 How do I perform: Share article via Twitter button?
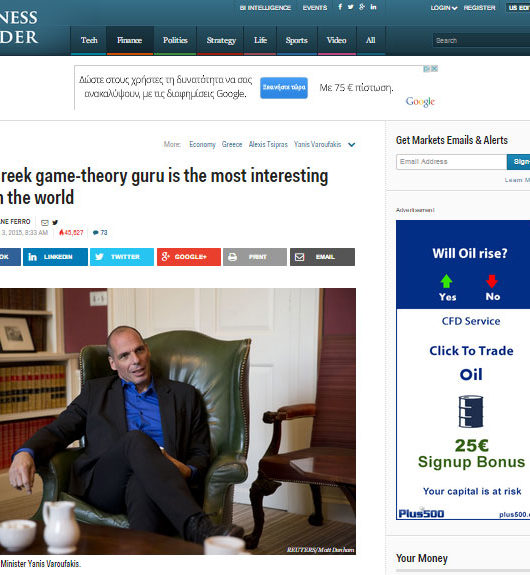point(122,257)
